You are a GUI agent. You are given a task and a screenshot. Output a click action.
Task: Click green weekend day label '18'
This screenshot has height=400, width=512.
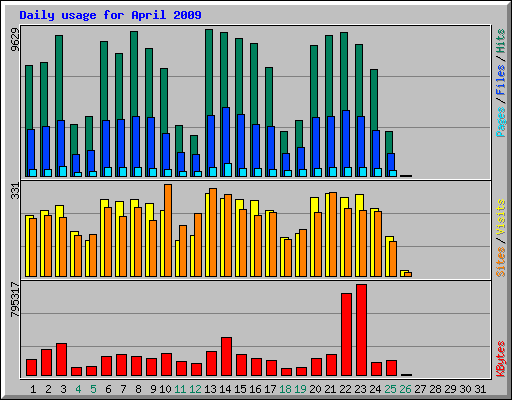tap(286, 389)
